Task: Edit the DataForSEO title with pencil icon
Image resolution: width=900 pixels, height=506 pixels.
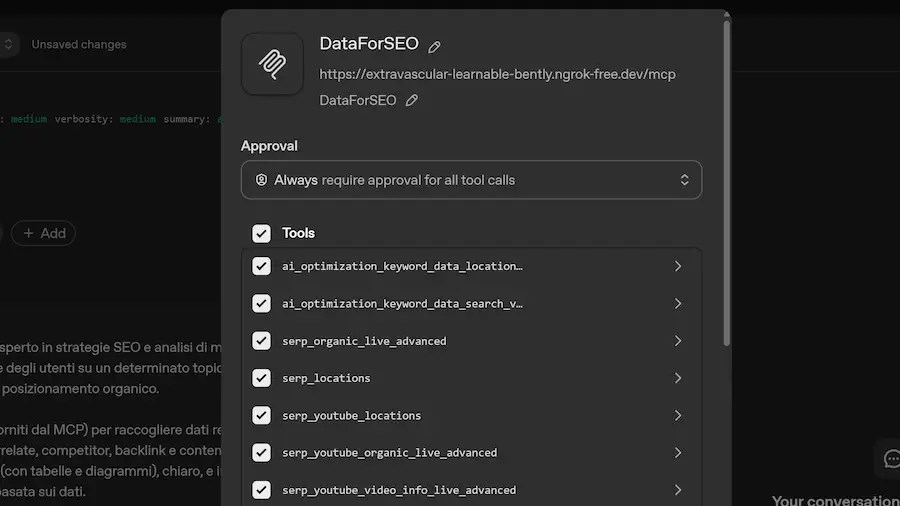Action: point(434,46)
